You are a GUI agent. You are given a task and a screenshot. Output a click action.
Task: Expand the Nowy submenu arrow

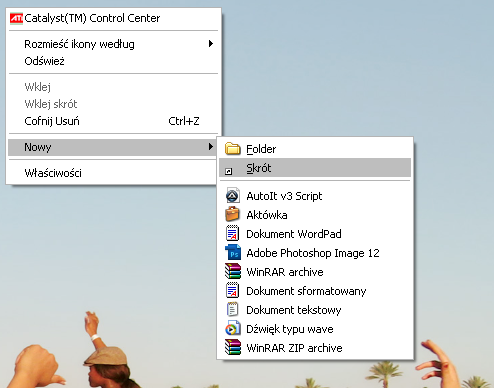(x=211, y=147)
